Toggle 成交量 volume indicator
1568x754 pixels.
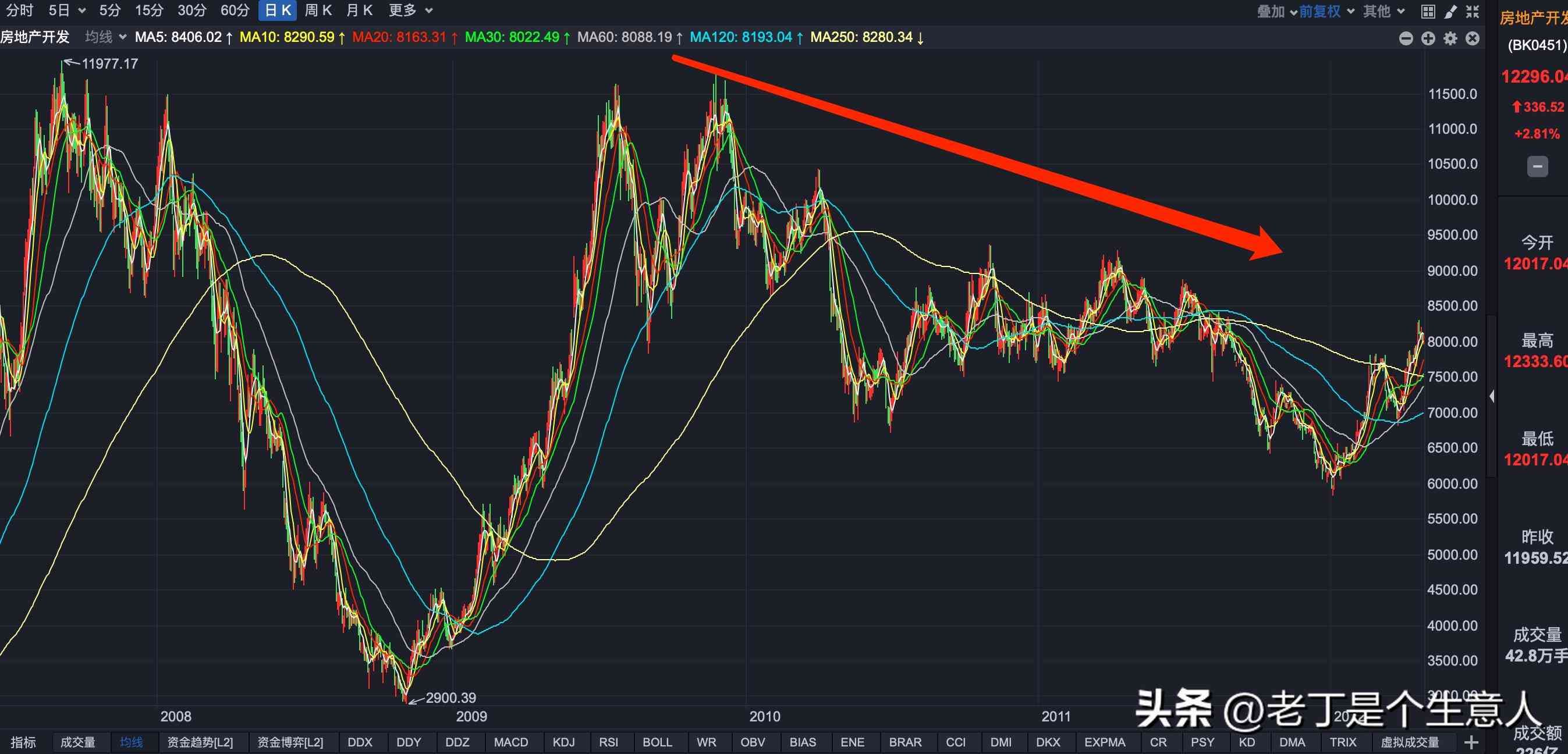[x=78, y=742]
